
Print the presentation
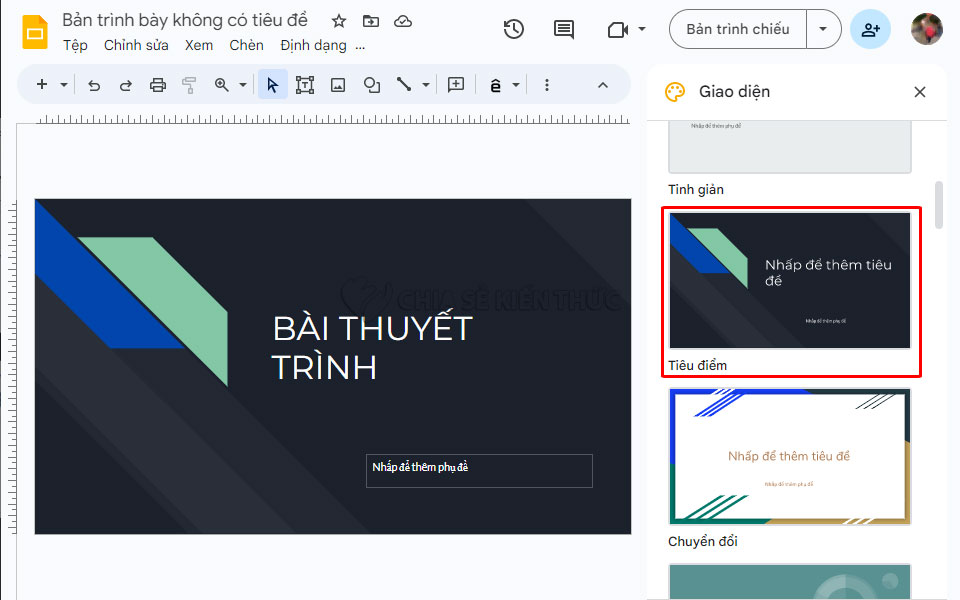[x=158, y=85]
